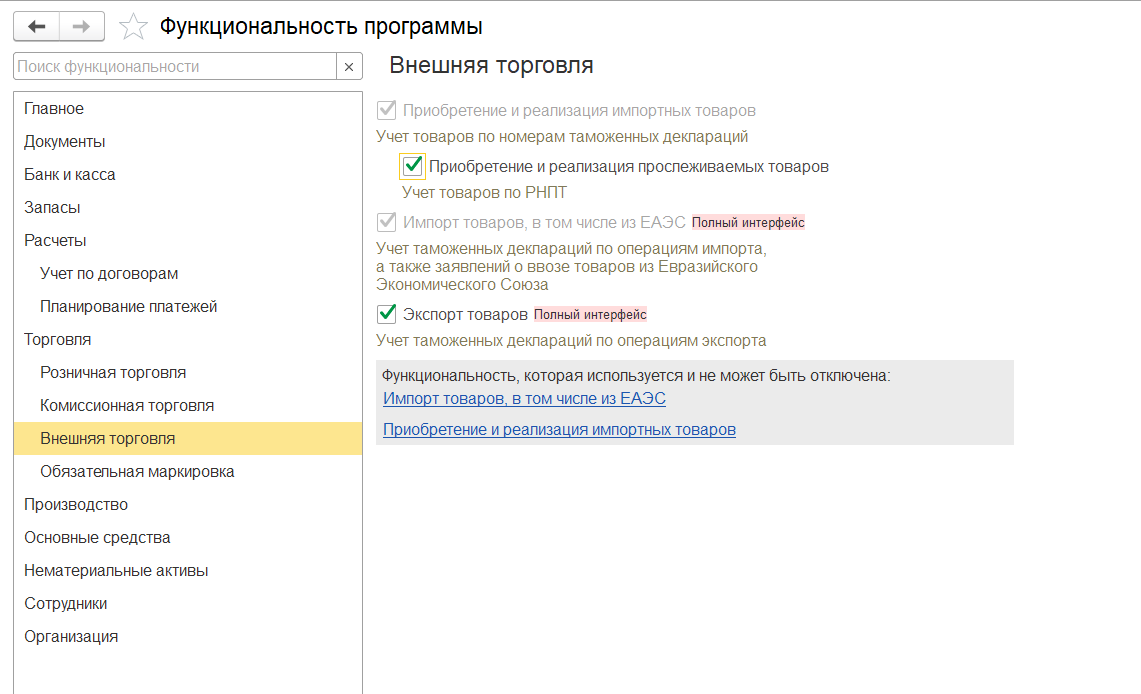Go to Банк и касса section
This screenshot has width=1141, height=694.
tap(70, 175)
